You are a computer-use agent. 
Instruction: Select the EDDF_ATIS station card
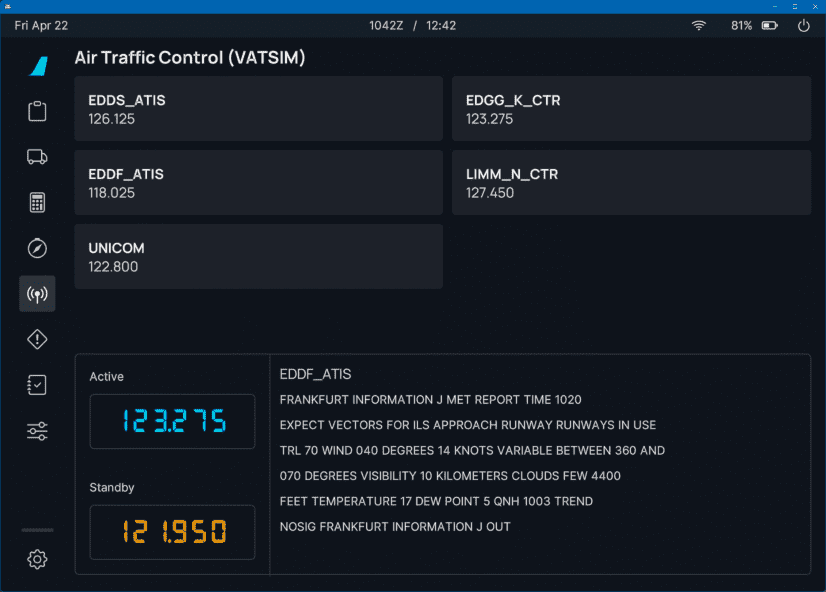coord(258,183)
